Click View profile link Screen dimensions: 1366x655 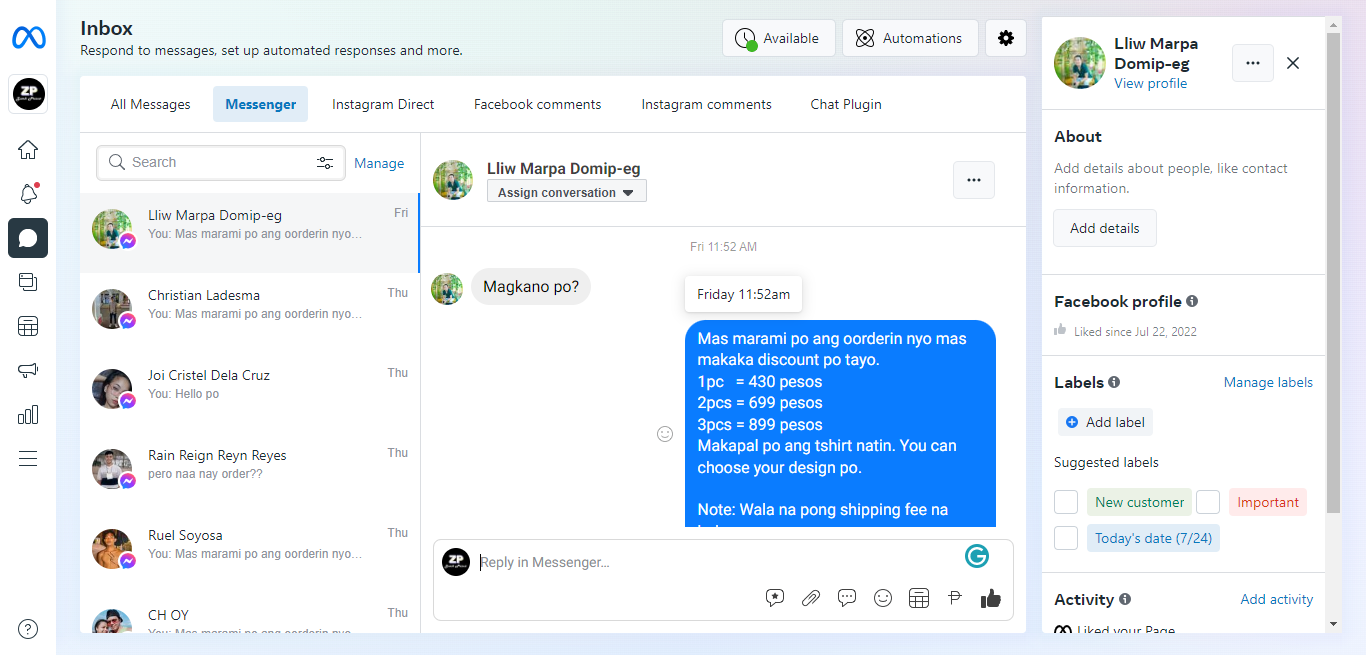1151,83
